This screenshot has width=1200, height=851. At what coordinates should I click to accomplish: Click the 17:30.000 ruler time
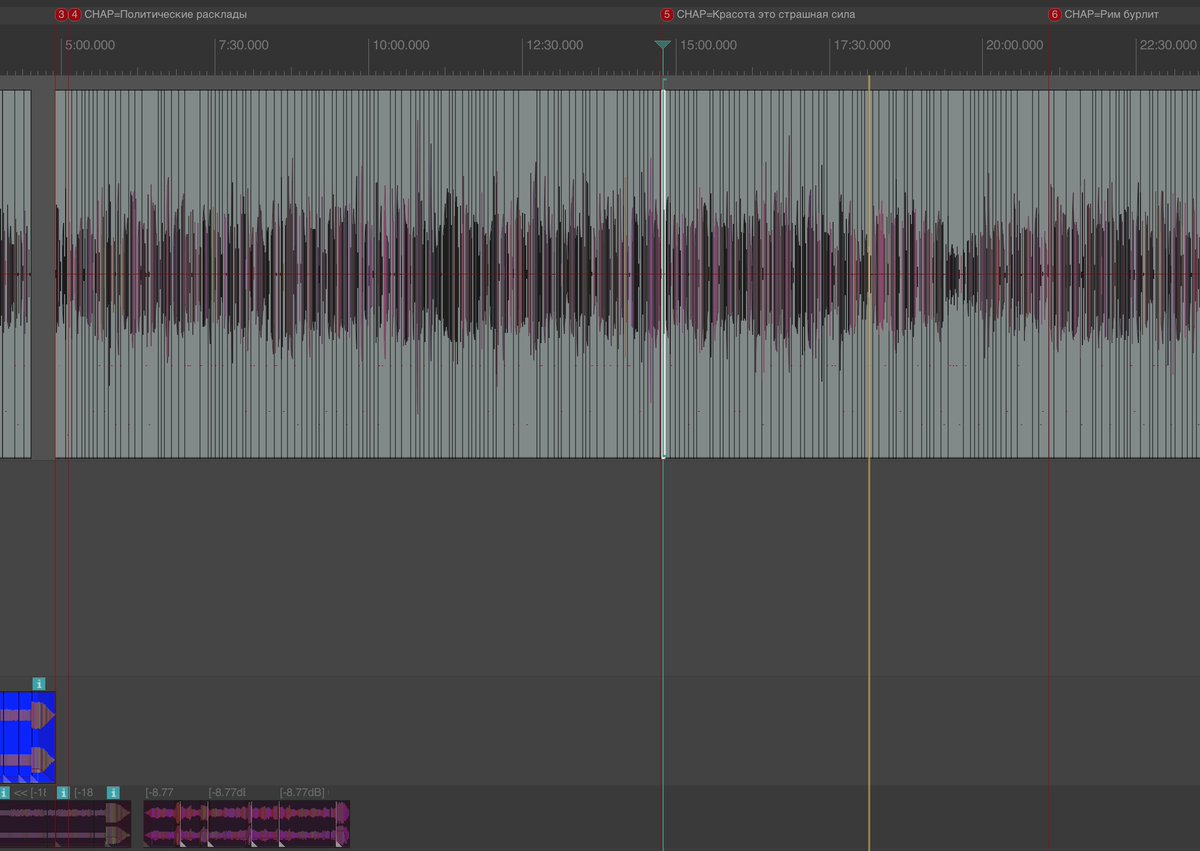tap(862, 46)
